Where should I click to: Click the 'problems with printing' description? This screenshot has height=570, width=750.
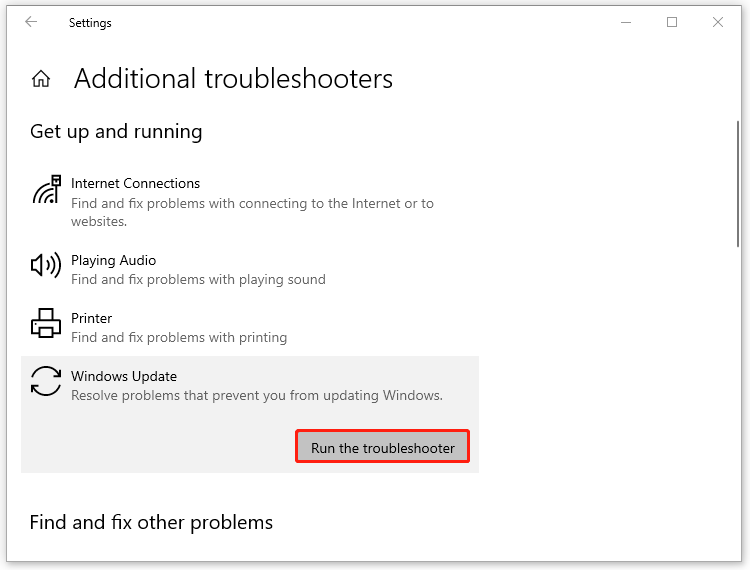point(179,338)
